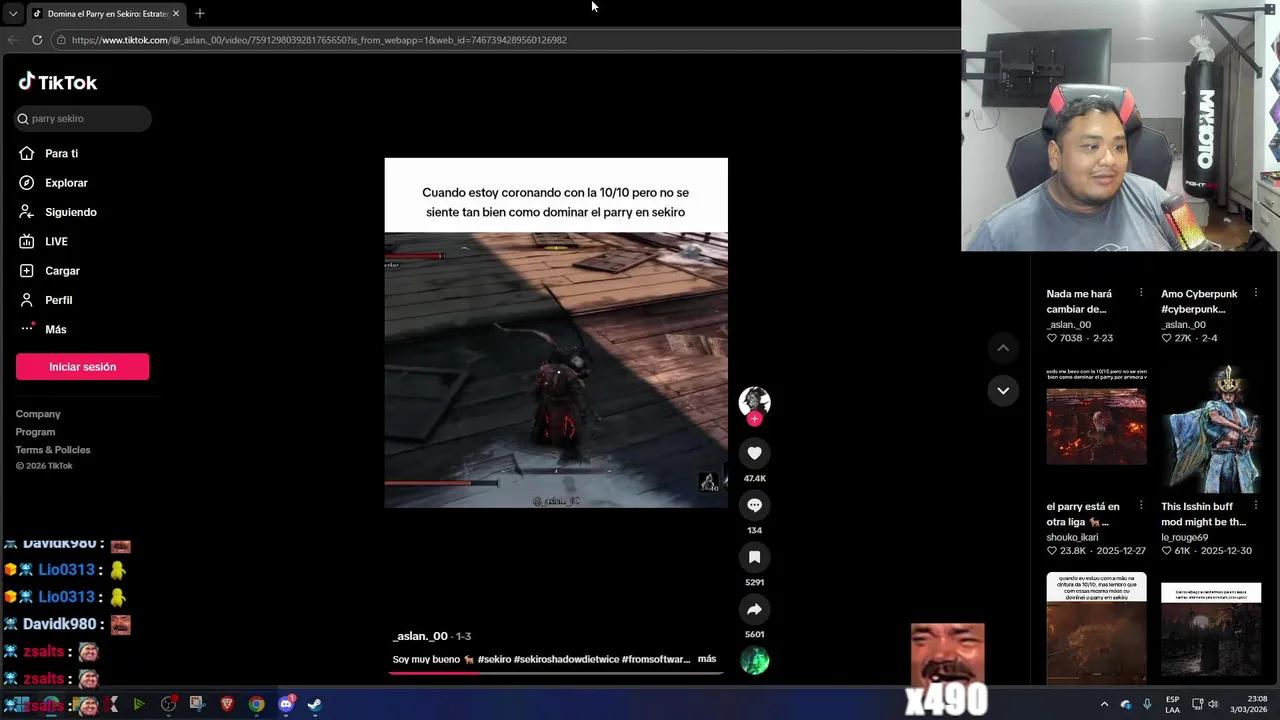
Task: View site information icon in address bar
Action: coord(61,40)
